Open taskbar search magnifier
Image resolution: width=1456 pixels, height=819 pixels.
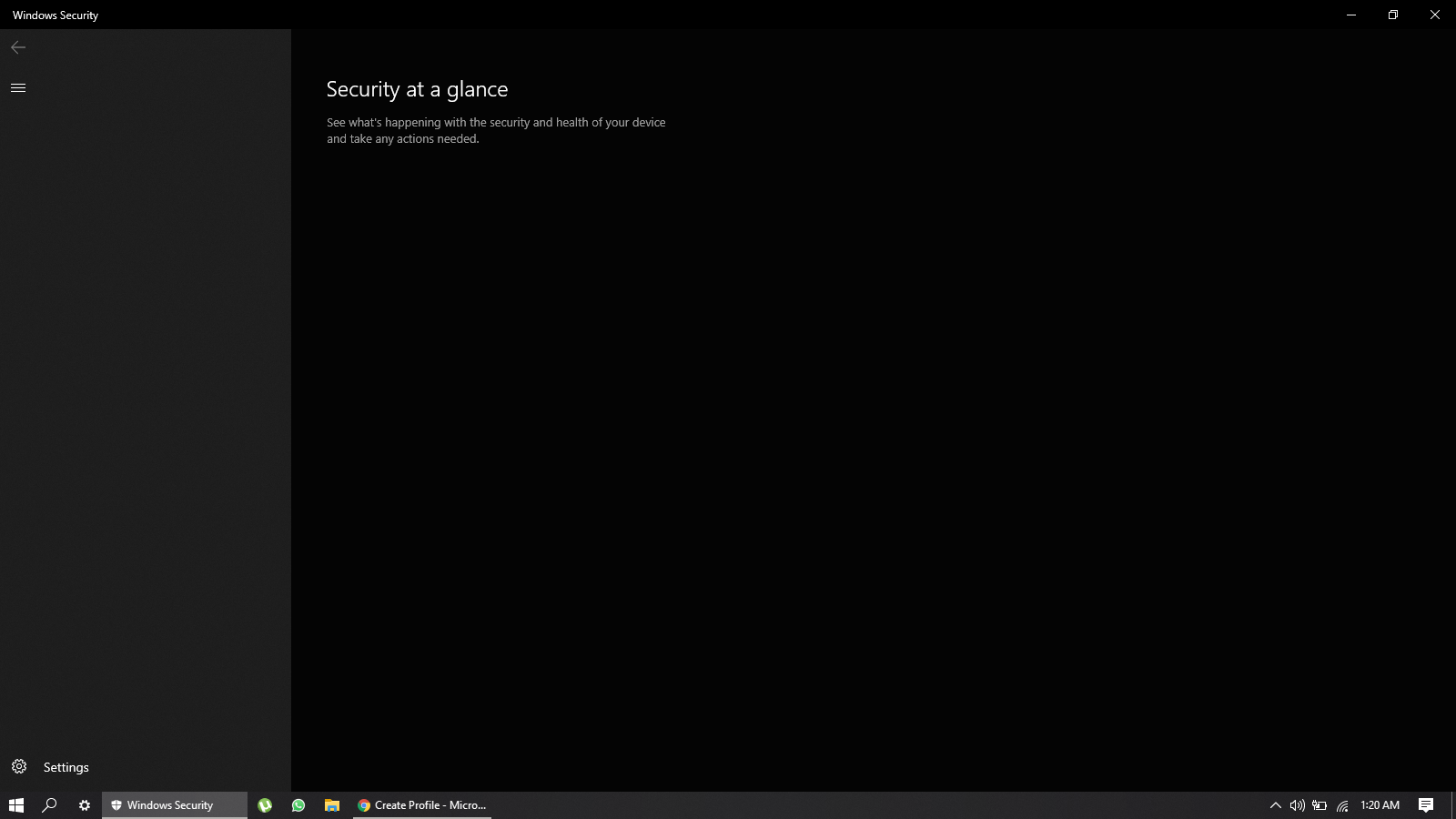pos(50,805)
